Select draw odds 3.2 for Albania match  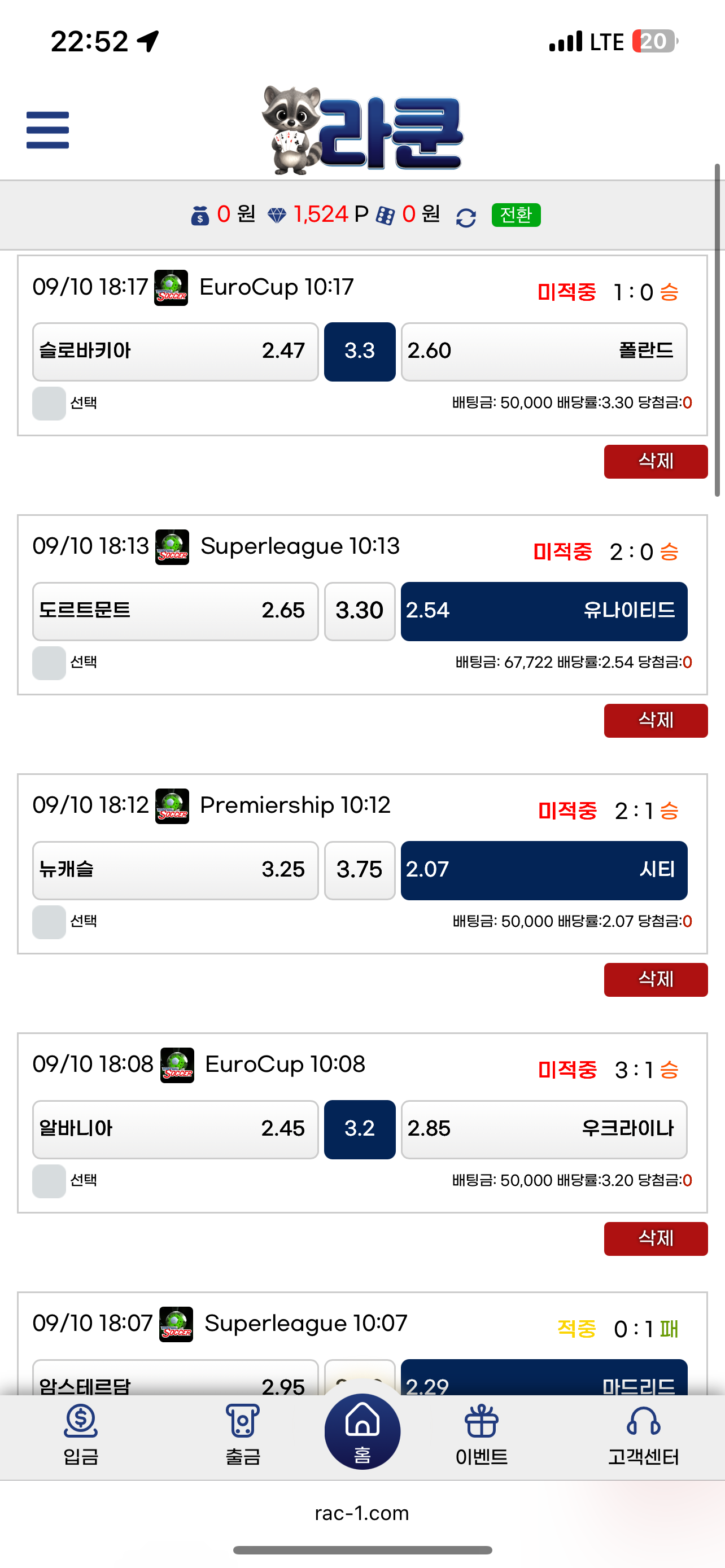pos(360,1129)
